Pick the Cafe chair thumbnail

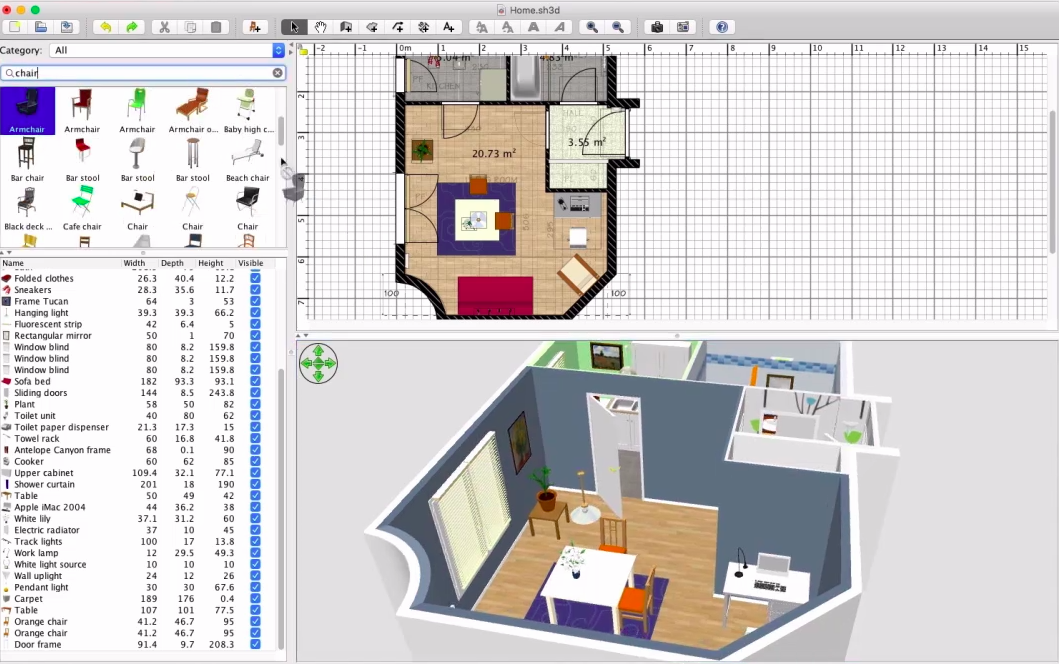coord(82,208)
